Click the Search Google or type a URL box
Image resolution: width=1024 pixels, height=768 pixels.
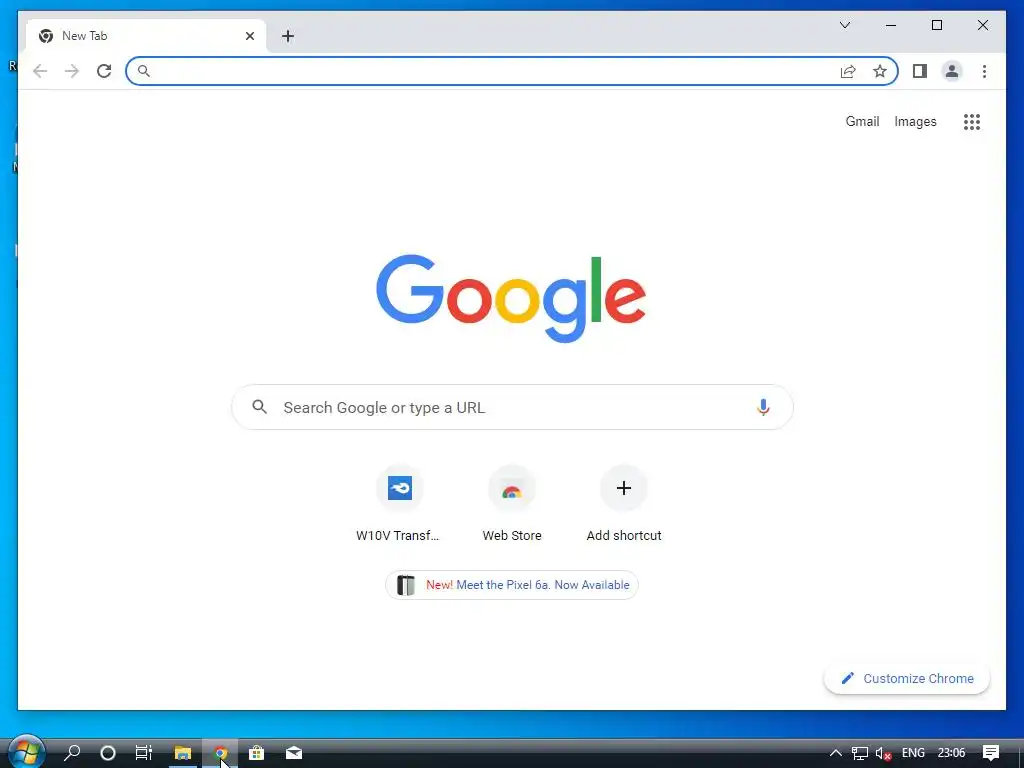512,408
